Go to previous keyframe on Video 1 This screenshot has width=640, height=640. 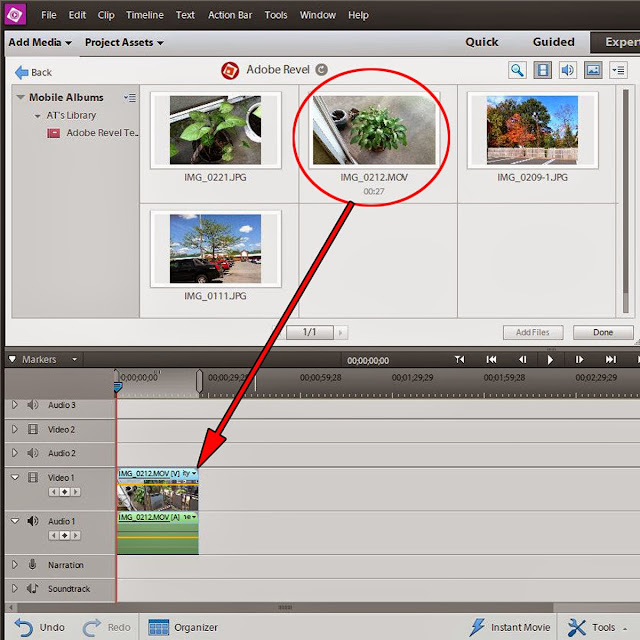pyautogui.click(x=54, y=492)
